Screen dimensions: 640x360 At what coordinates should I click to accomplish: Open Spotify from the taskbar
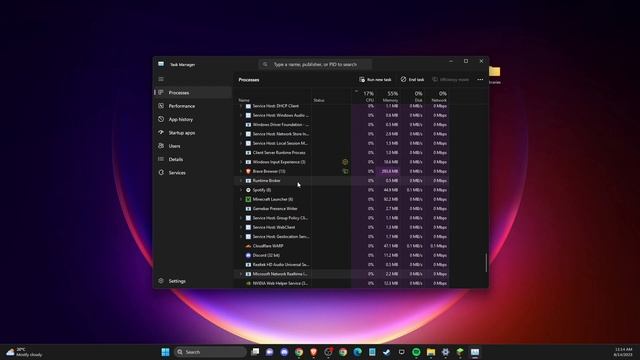(416, 352)
